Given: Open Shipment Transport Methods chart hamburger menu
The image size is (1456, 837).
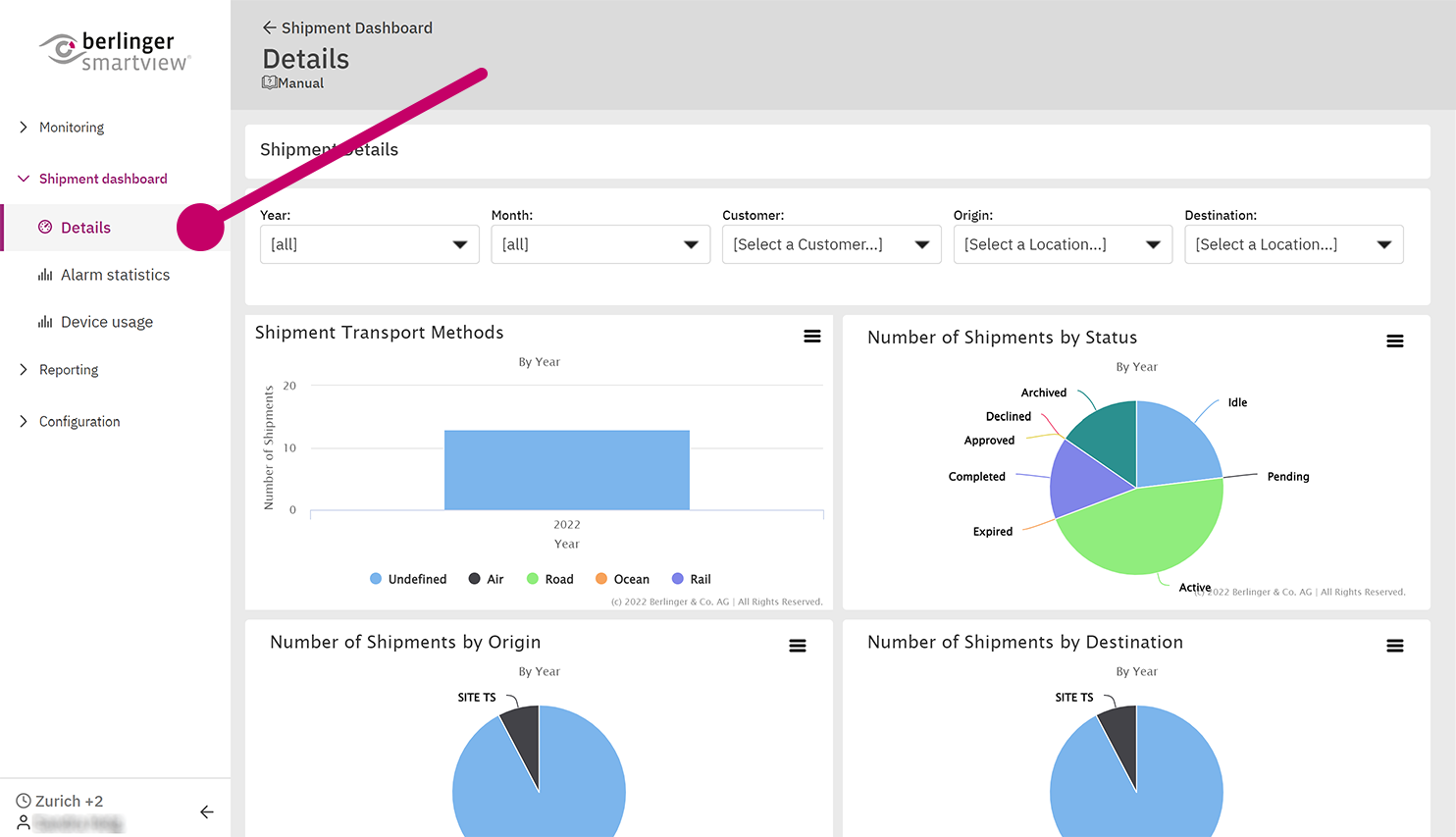Looking at the screenshot, I should pyautogui.click(x=812, y=337).
